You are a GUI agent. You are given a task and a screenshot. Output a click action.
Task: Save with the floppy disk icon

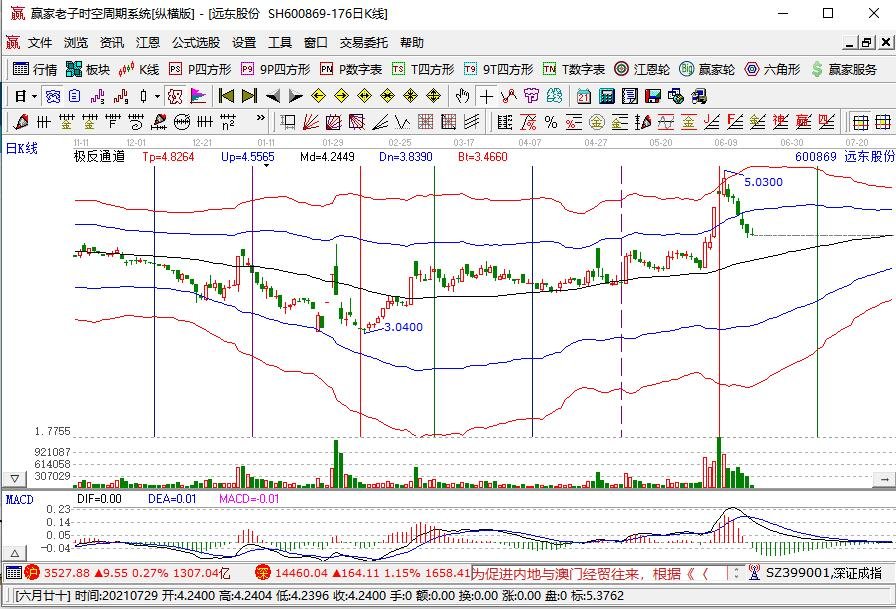(x=653, y=97)
